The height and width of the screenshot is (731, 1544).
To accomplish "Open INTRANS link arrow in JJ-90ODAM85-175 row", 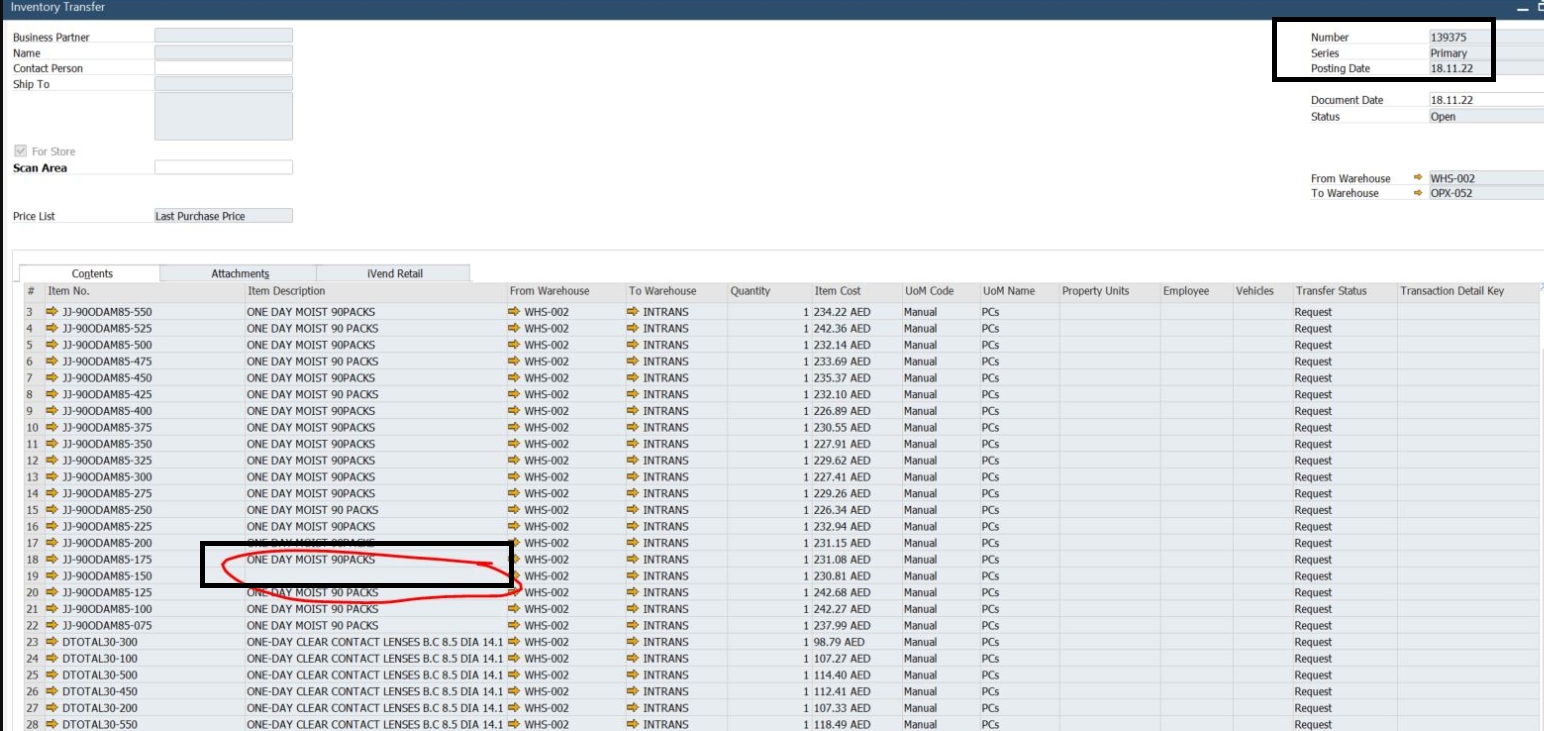I will tap(633, 559).
